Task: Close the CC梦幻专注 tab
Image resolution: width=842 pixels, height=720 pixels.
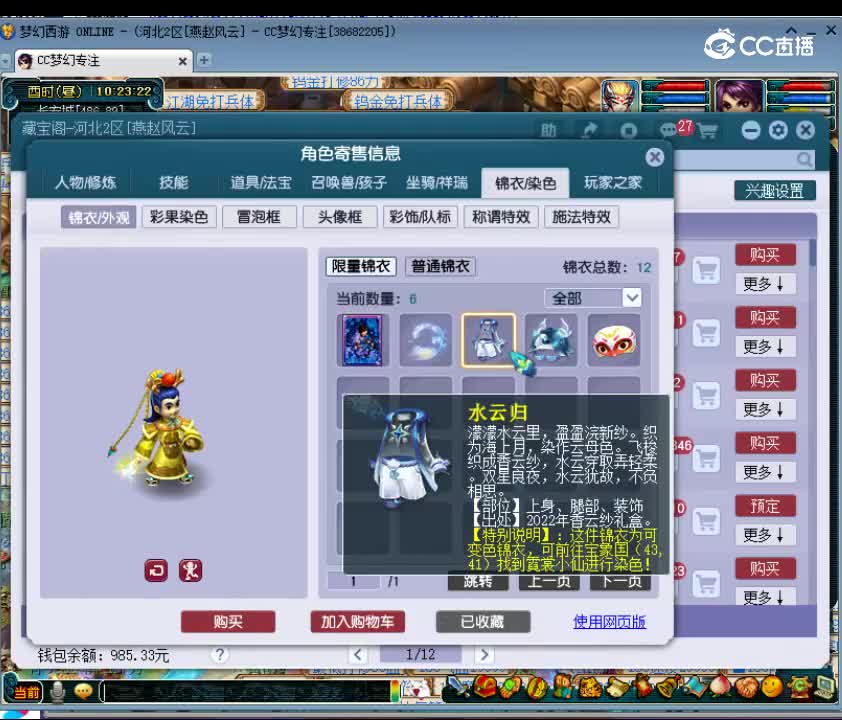Action: pos(183,61)
